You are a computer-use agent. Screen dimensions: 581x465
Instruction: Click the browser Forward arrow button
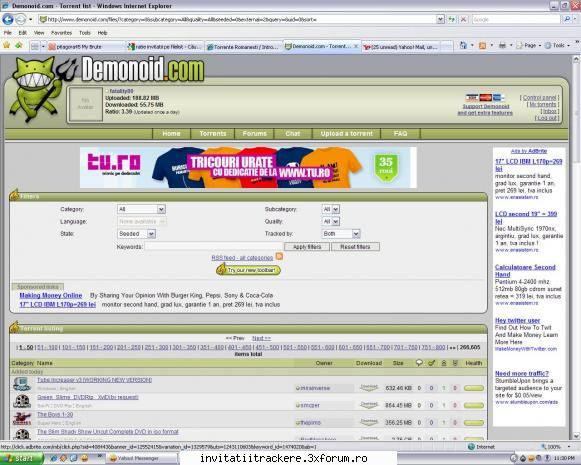tap(21, 19)
